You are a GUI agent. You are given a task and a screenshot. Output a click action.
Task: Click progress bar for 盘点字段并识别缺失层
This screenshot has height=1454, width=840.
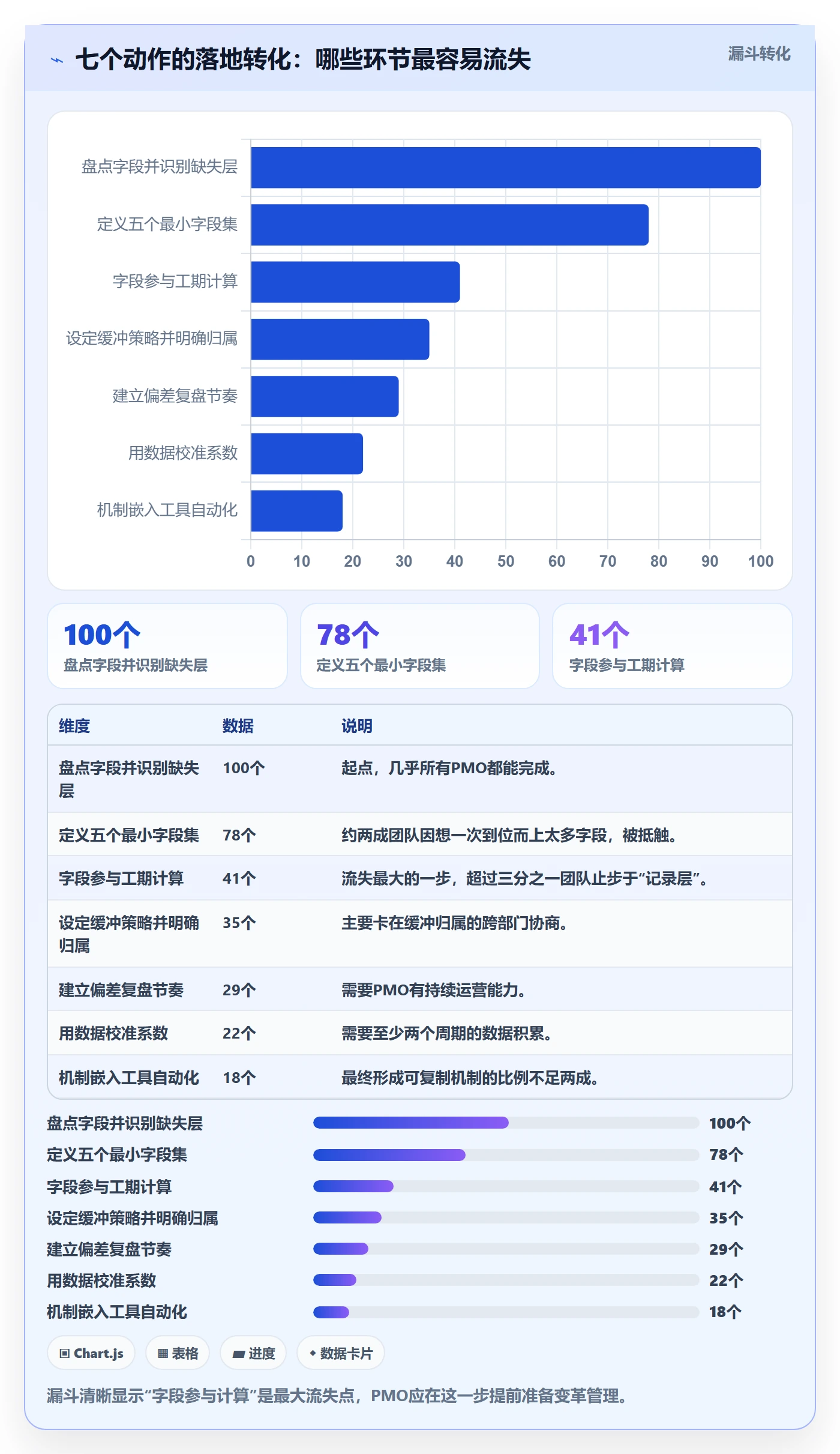click(x=506, y=1123)
